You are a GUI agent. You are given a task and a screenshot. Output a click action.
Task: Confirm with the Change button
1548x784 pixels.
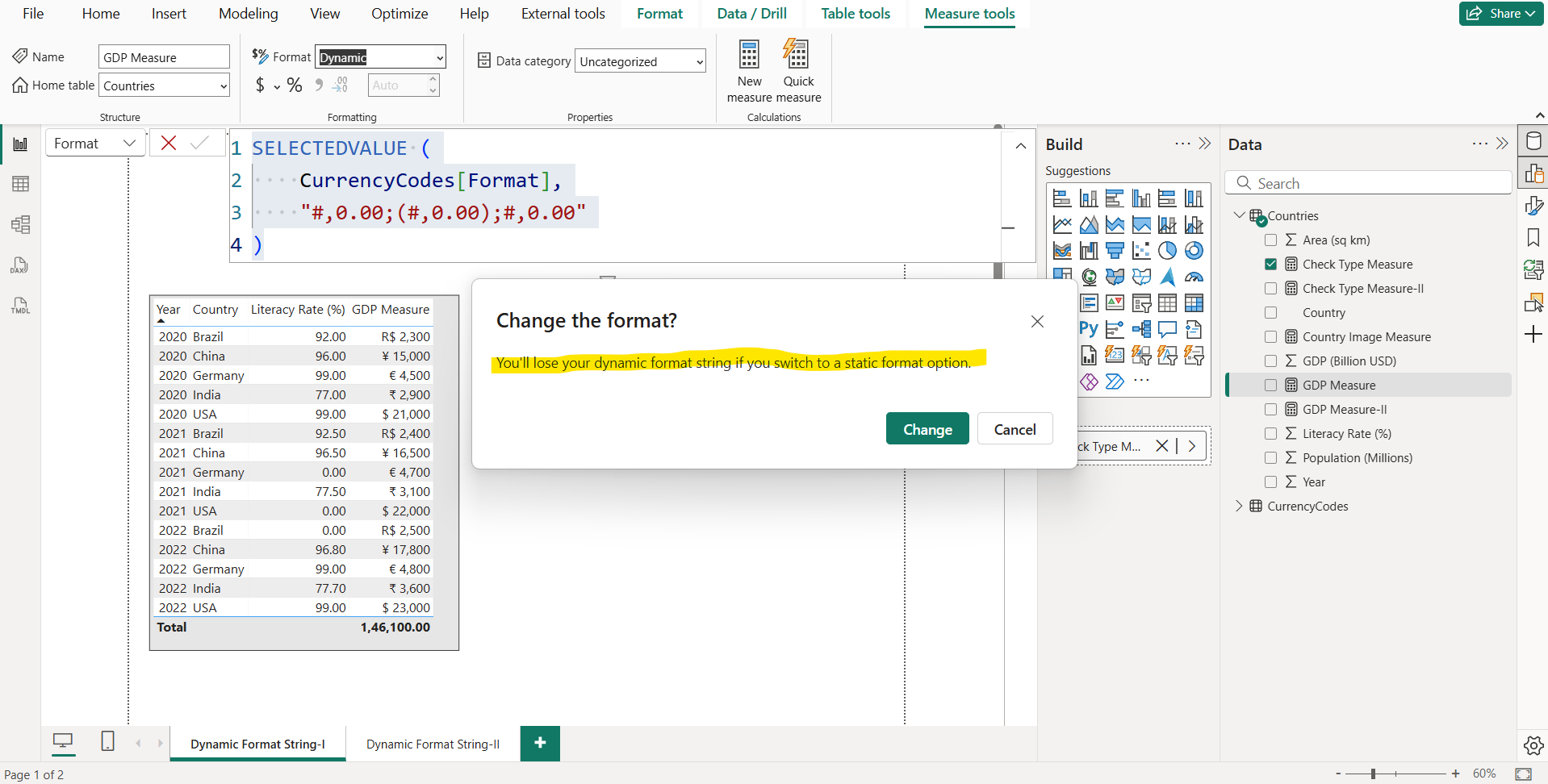[927, 429]
